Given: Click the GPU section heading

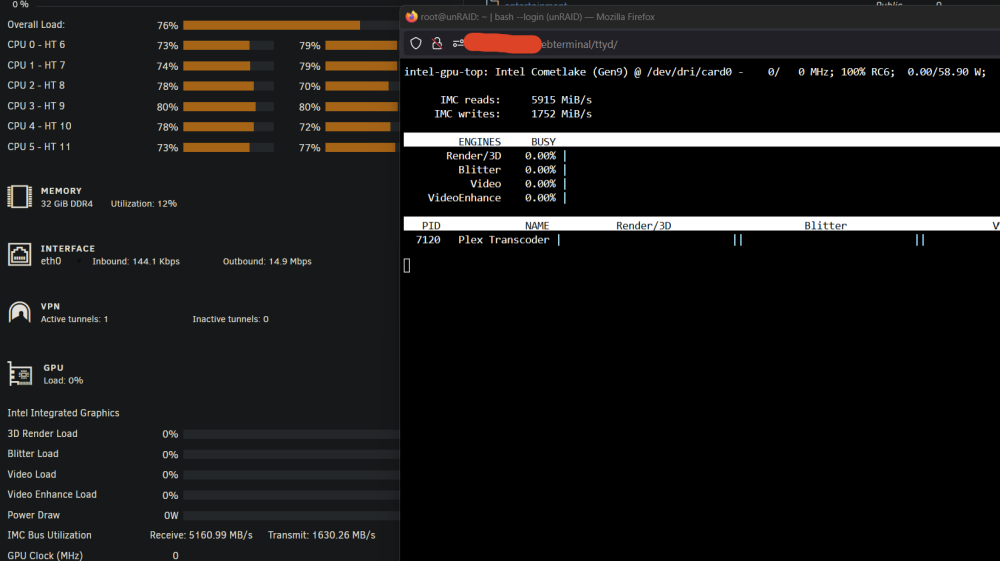Looking at the screenshot, I should click(x=54, y=368).
